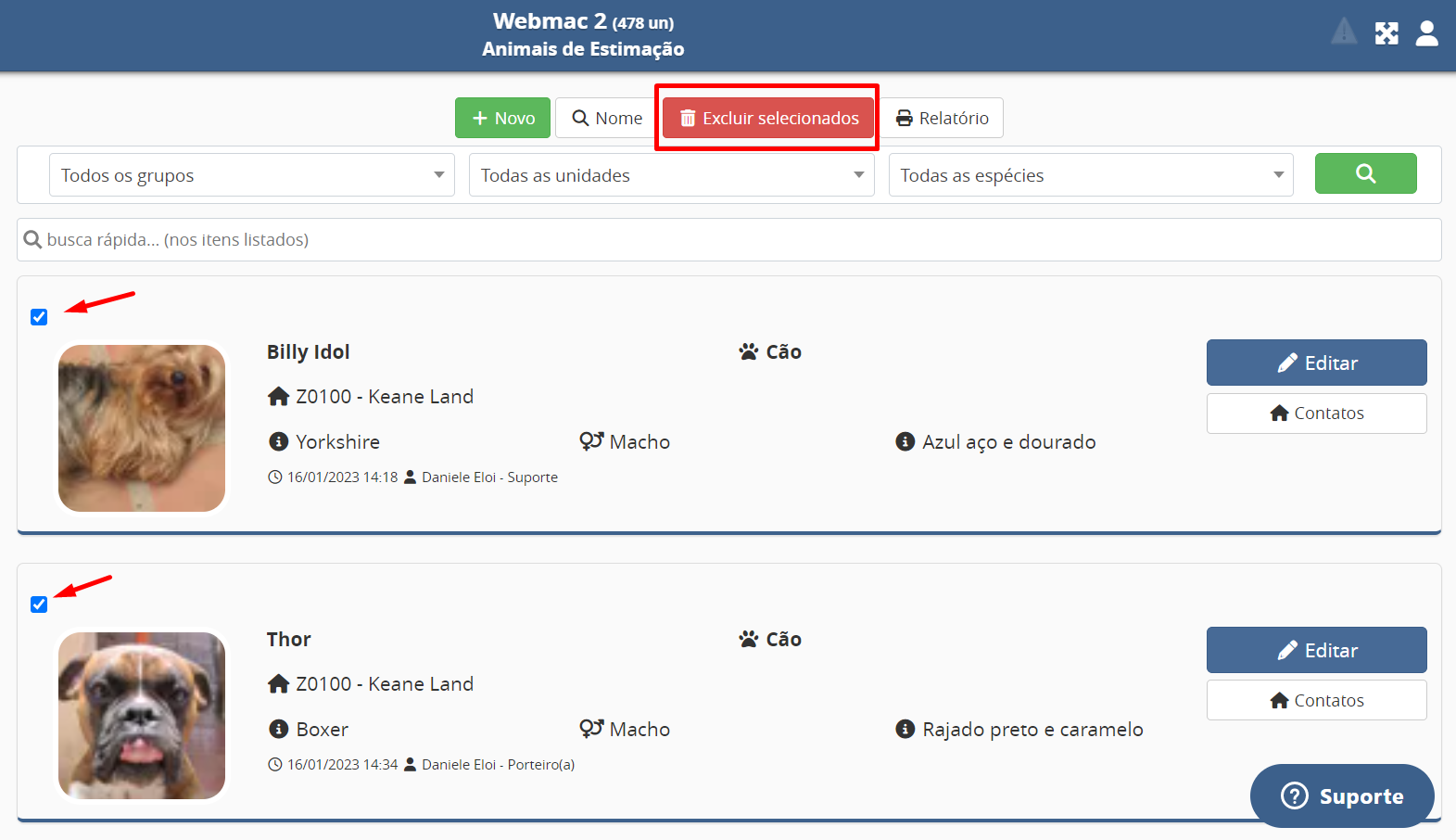The width and height of the screenshot is (1456, 840).
Task: Open the Relatório report option
Action: point(942,118)
